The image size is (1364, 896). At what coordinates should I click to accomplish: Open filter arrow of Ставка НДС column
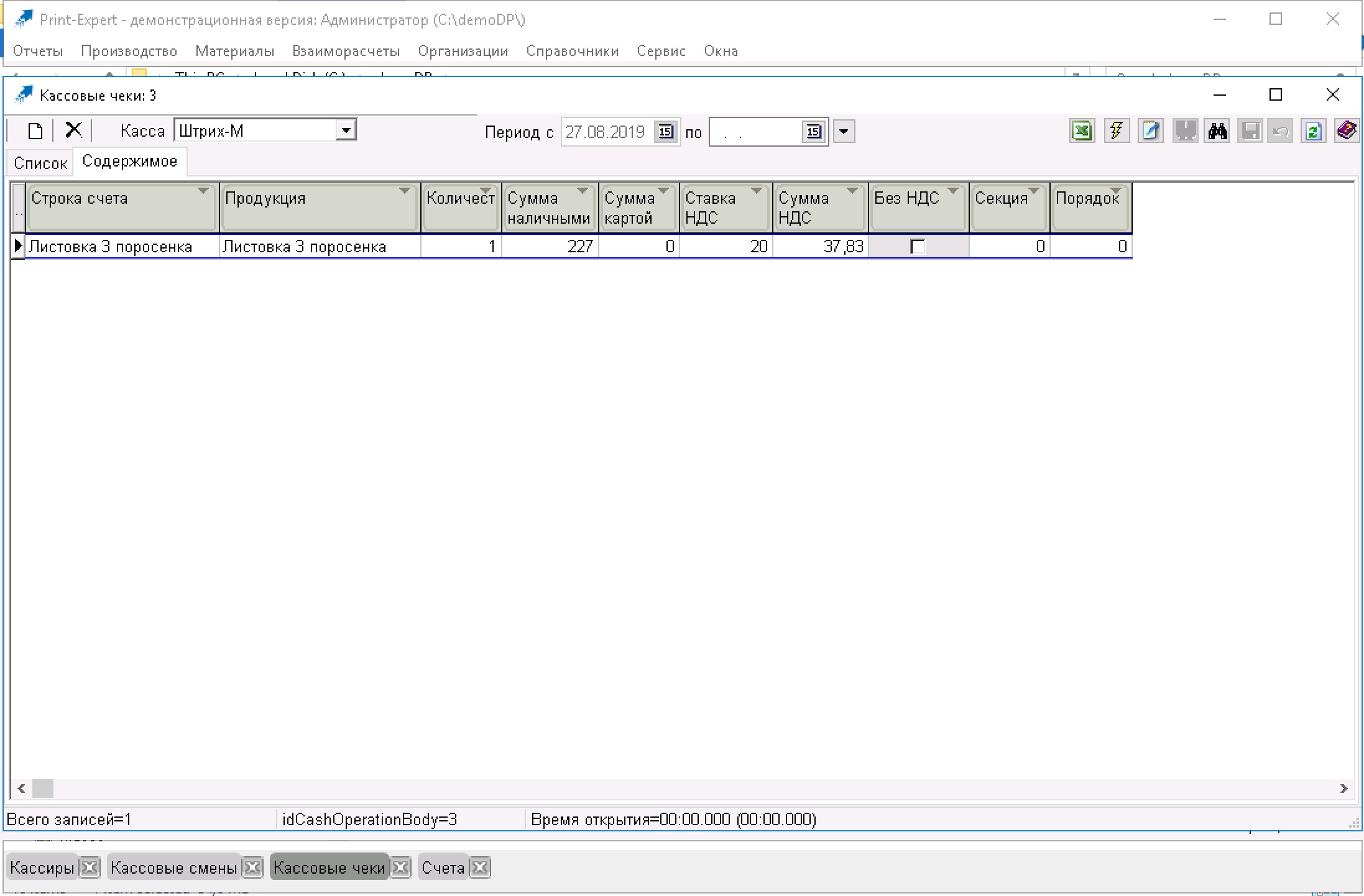[x=757, y=191]
